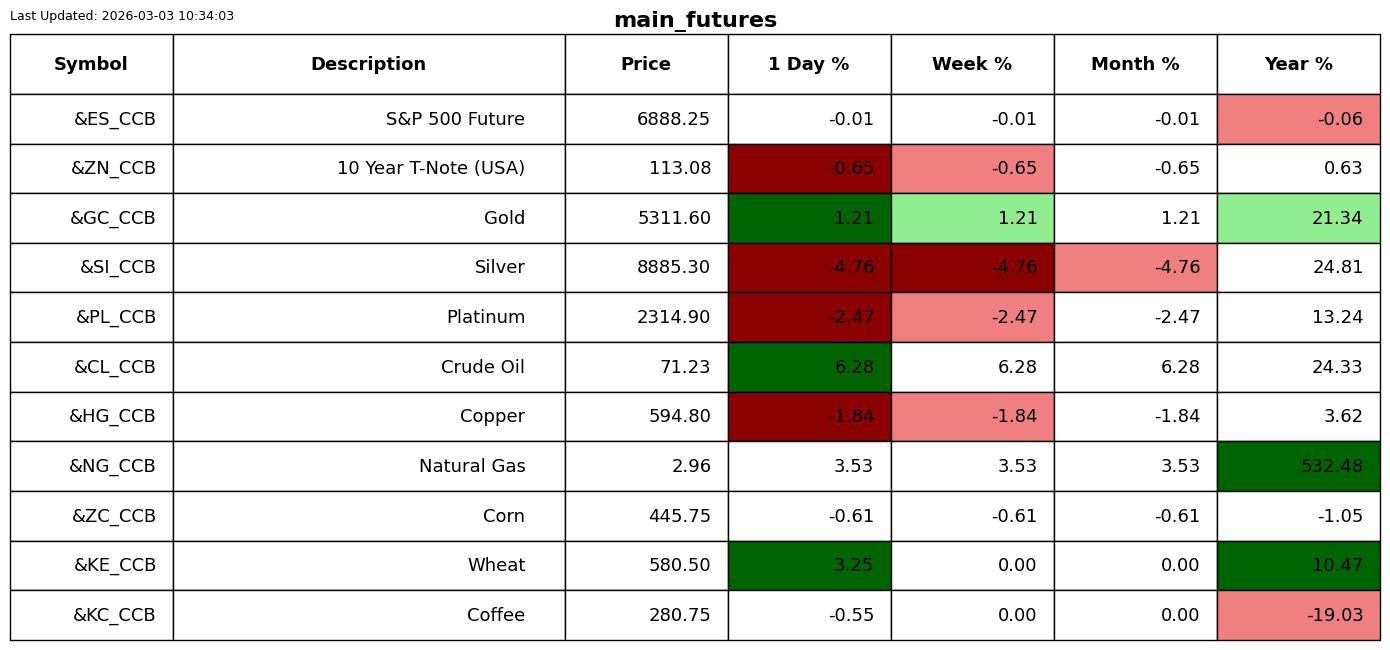Click the Last Updated timestamp text
The width and height of the screenshot is (1390, 650).
click(122, 16)
